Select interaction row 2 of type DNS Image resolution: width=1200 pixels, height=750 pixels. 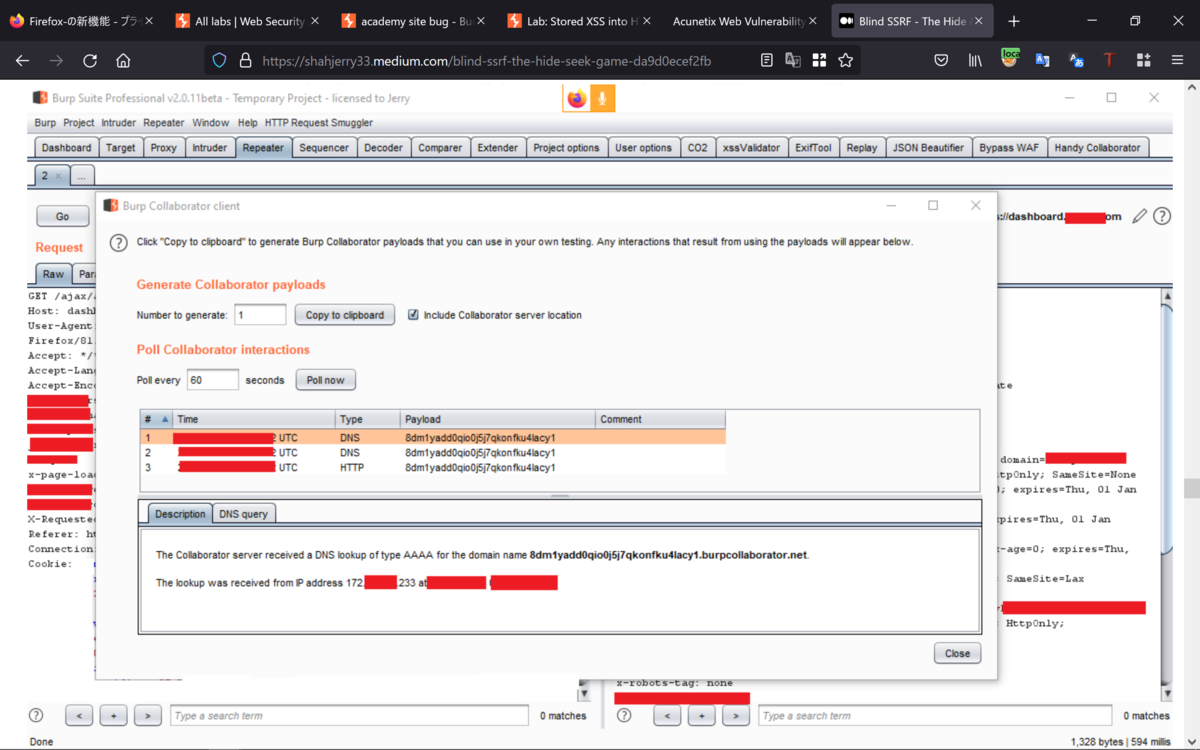tap(433, 452)
